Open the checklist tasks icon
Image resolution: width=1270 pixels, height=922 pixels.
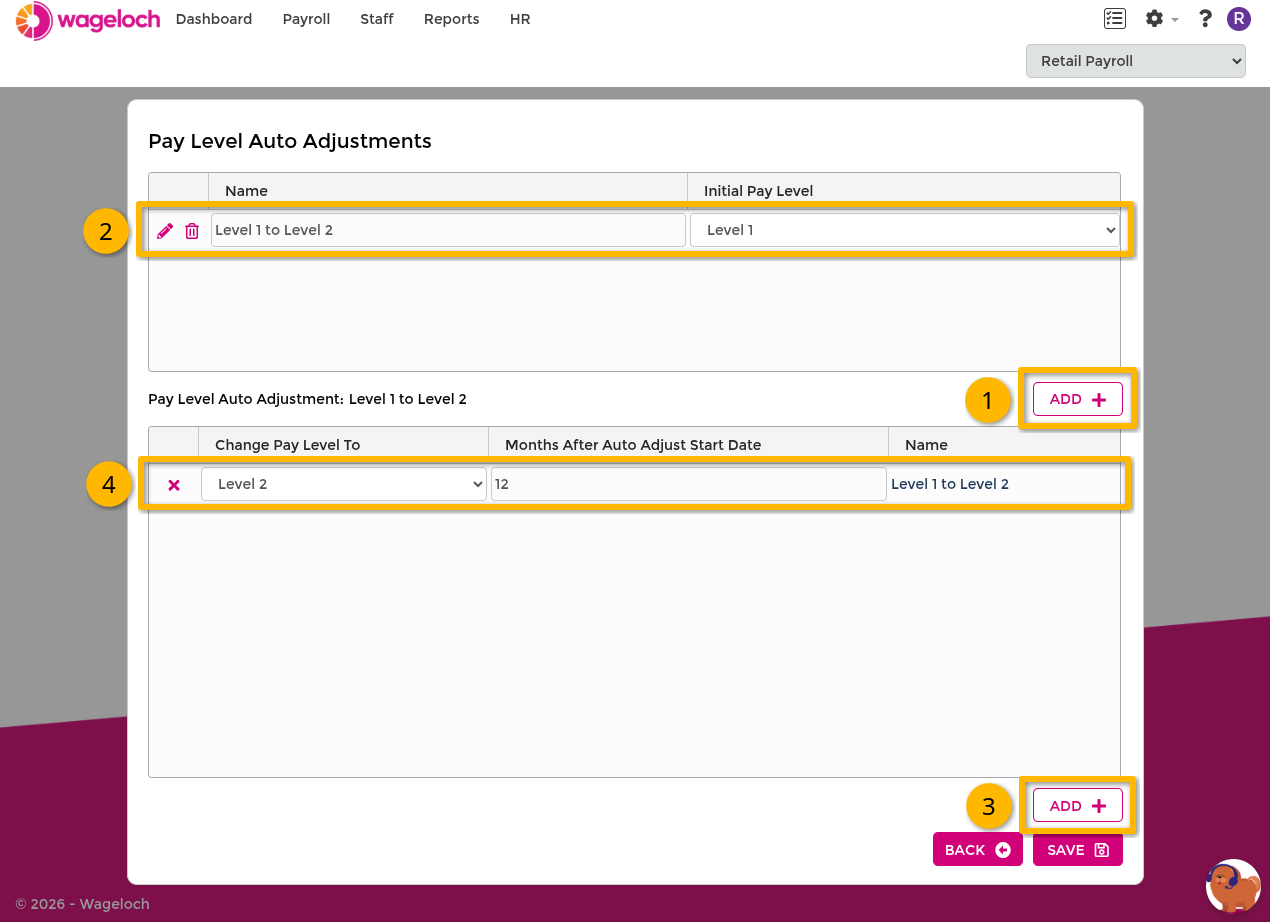(1115, 19)
